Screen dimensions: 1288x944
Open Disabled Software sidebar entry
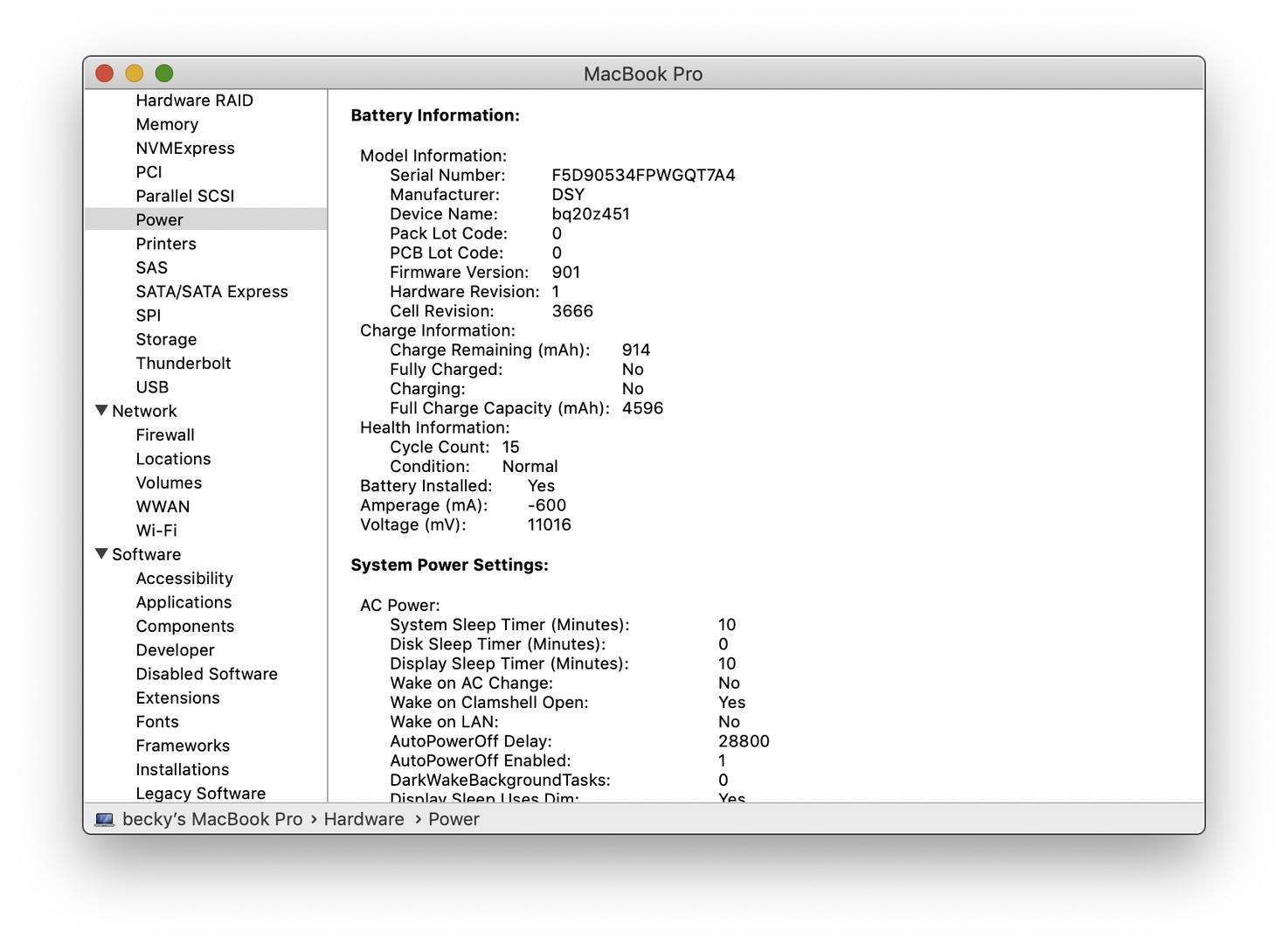tap(206, 674)
